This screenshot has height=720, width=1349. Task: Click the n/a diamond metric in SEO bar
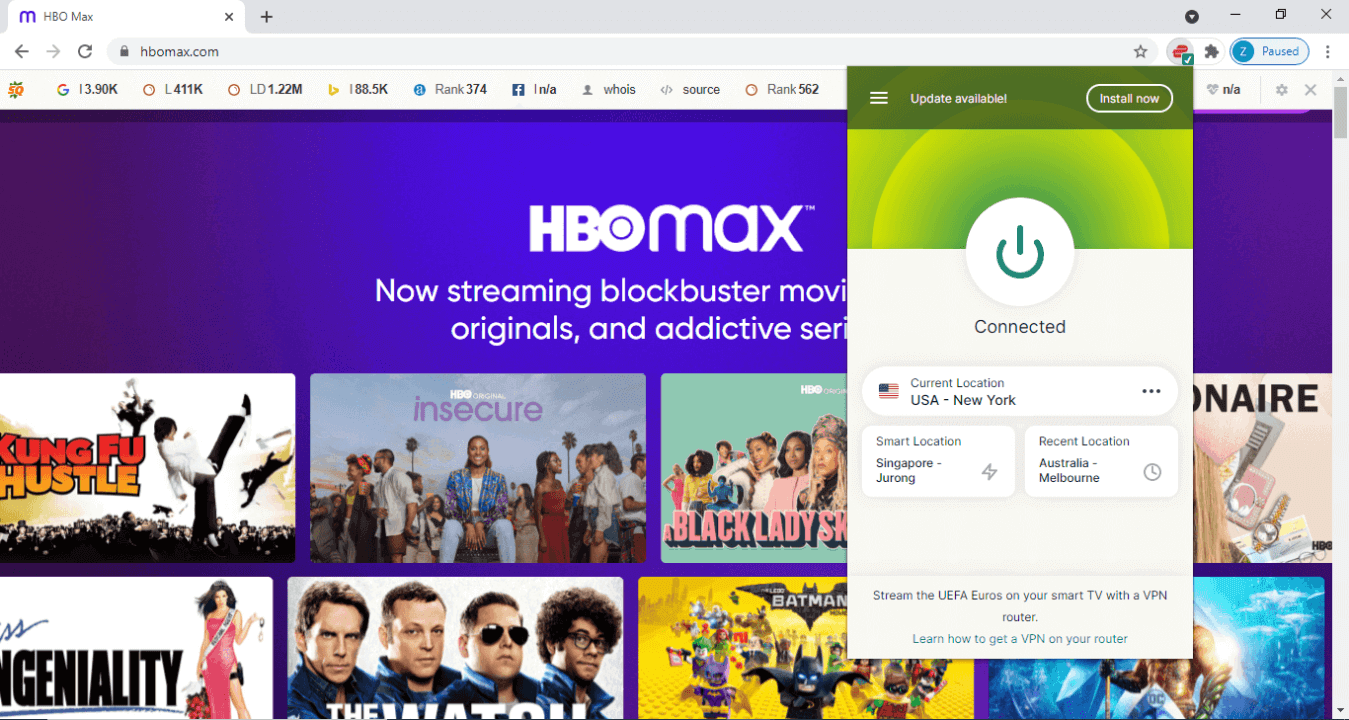coord(1224,89)
